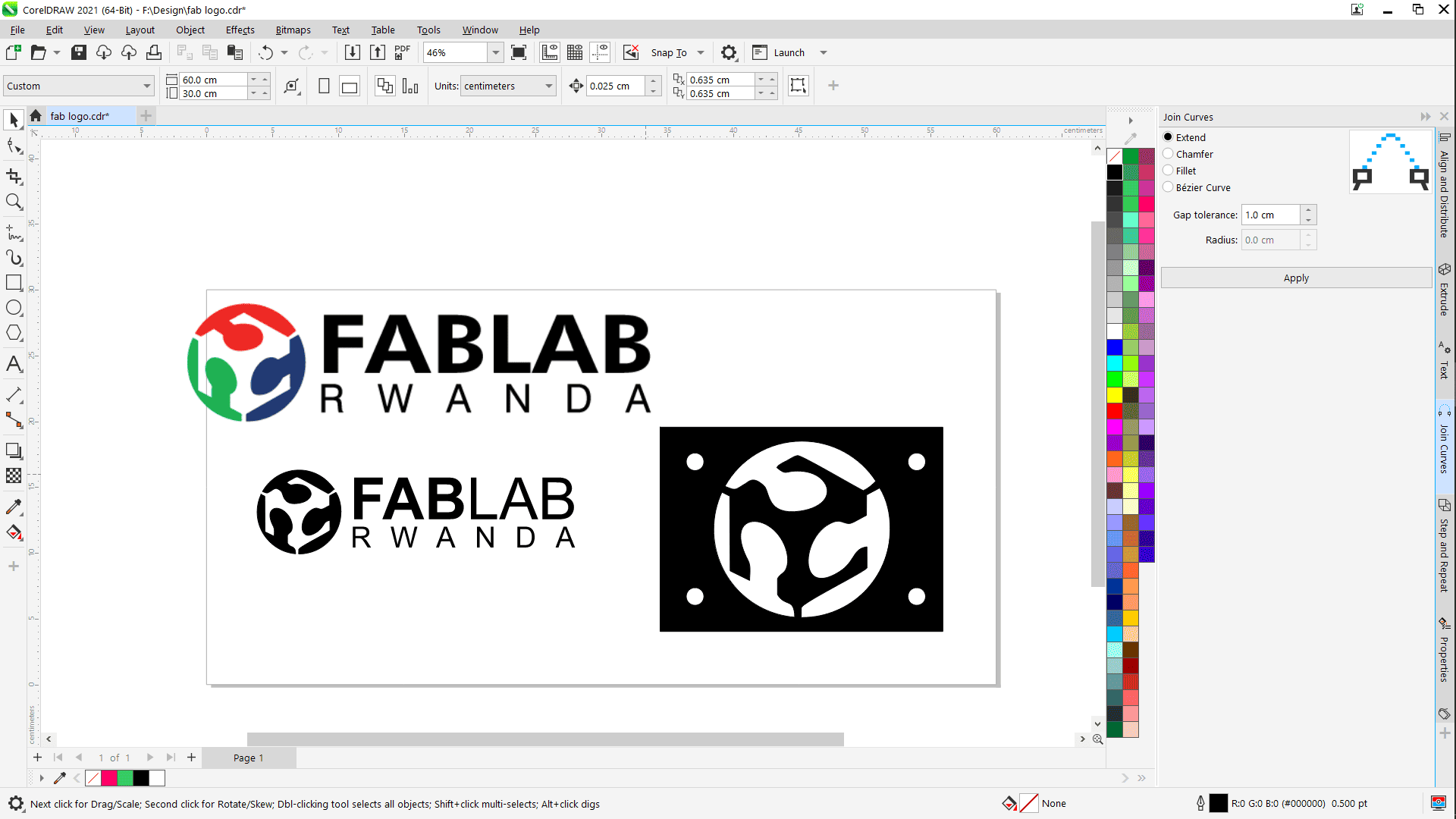Select the Drop Shadow tool
1456x819 pixels.
pos(14,450)
